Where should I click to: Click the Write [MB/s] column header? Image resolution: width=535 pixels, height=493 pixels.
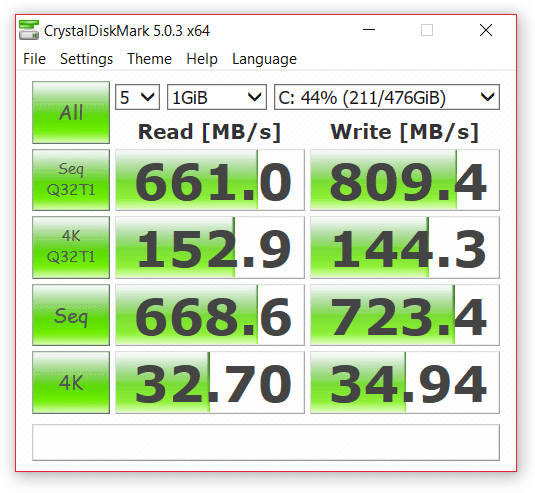click(x=405, y=132)
